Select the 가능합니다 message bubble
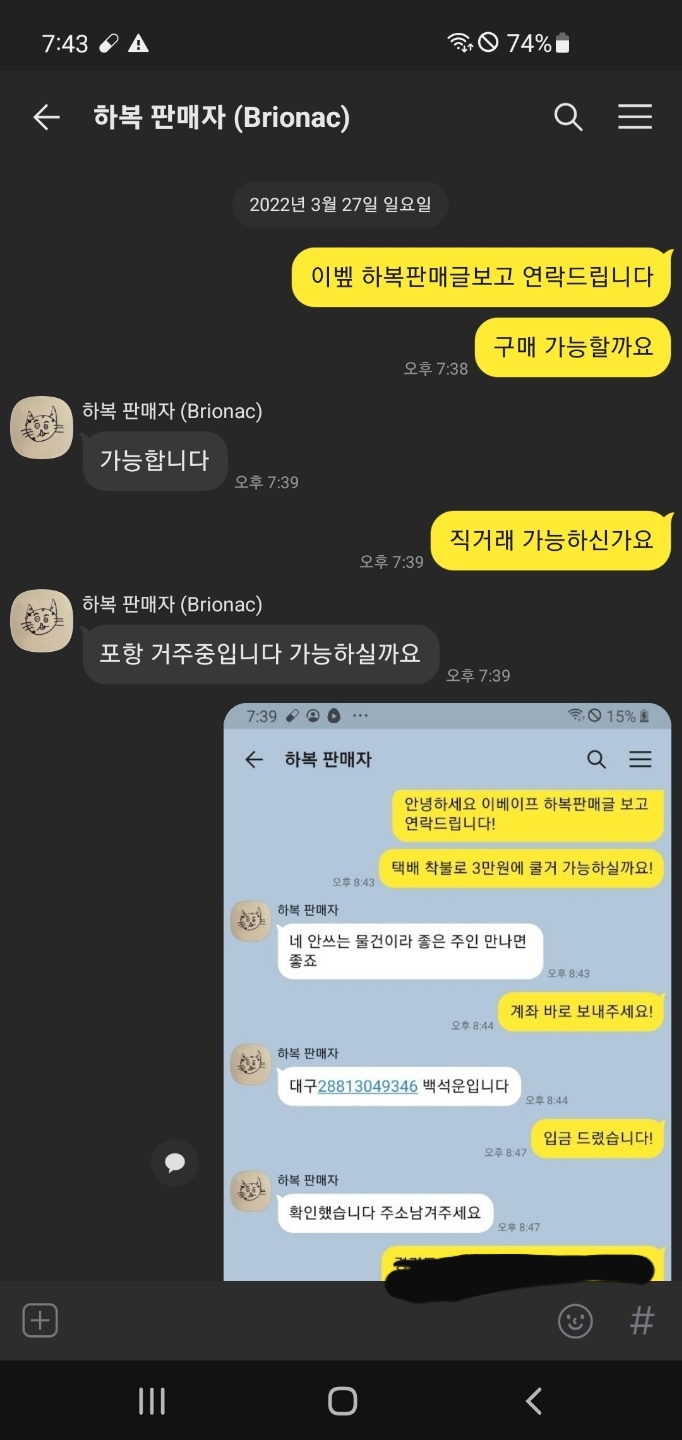Viewport: 682px width, 1440px height. tap(154, 461)
